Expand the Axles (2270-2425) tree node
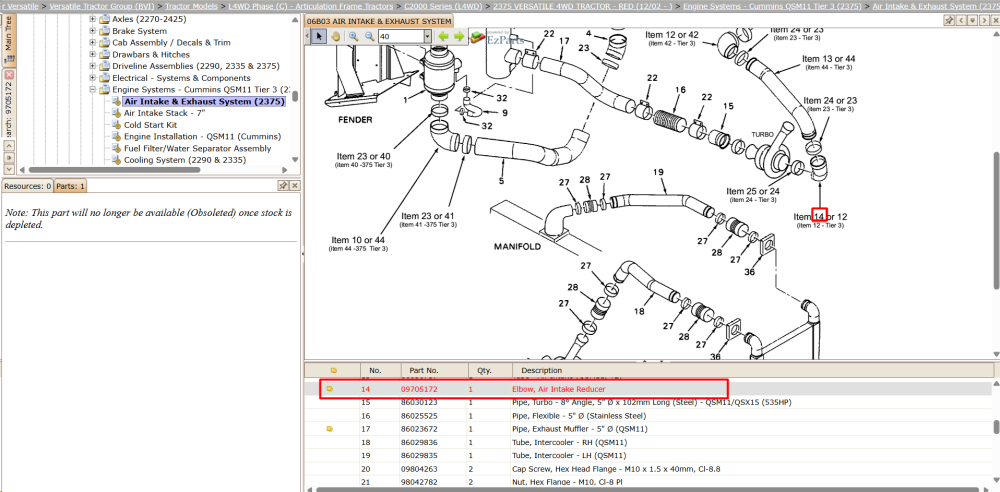This screenshot has width=1000, height=492. pos(92,19)
